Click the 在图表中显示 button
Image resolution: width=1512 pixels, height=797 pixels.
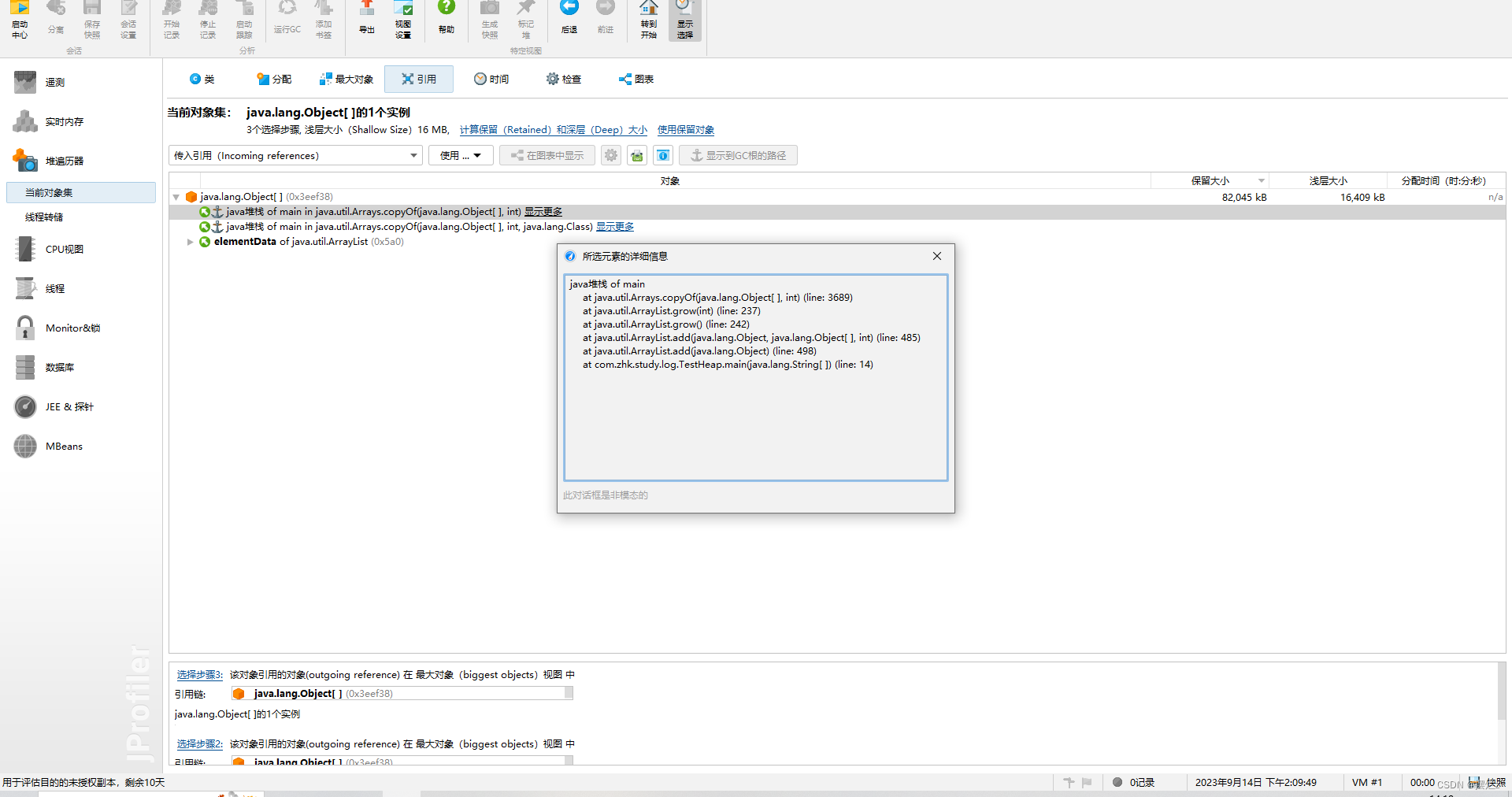click(x=548, y=155)
